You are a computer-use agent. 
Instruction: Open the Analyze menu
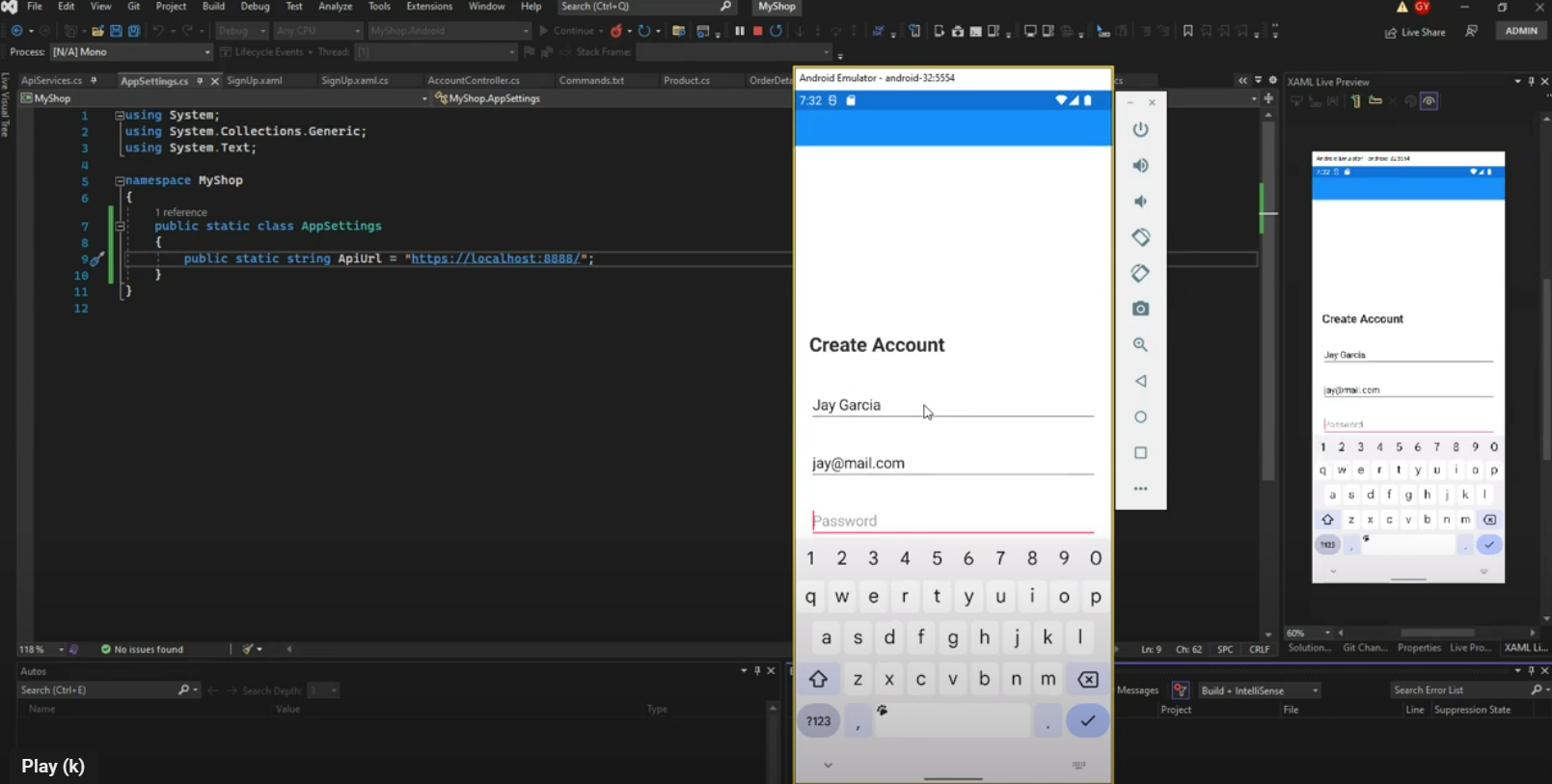(x=335, y=7)
